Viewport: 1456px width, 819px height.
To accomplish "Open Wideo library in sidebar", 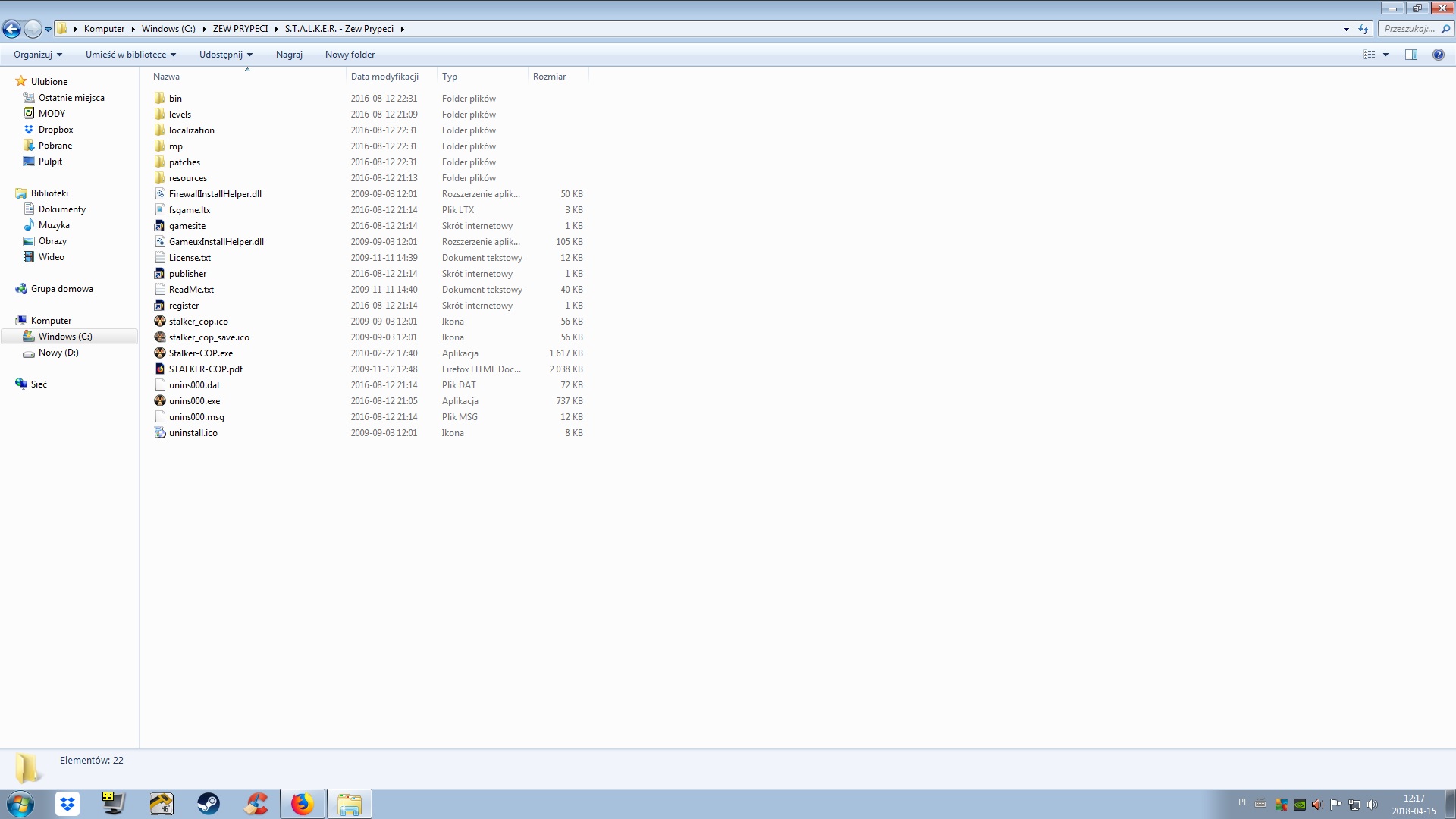I will pos(51,257).
